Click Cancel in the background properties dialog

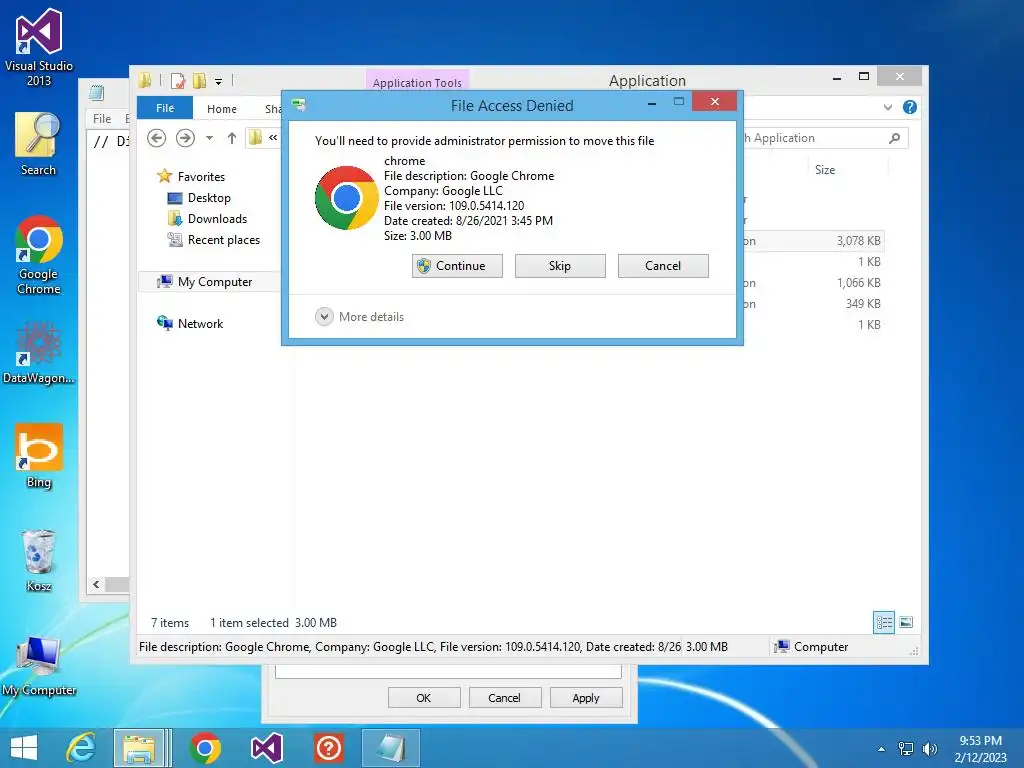[x=505, y=697]
